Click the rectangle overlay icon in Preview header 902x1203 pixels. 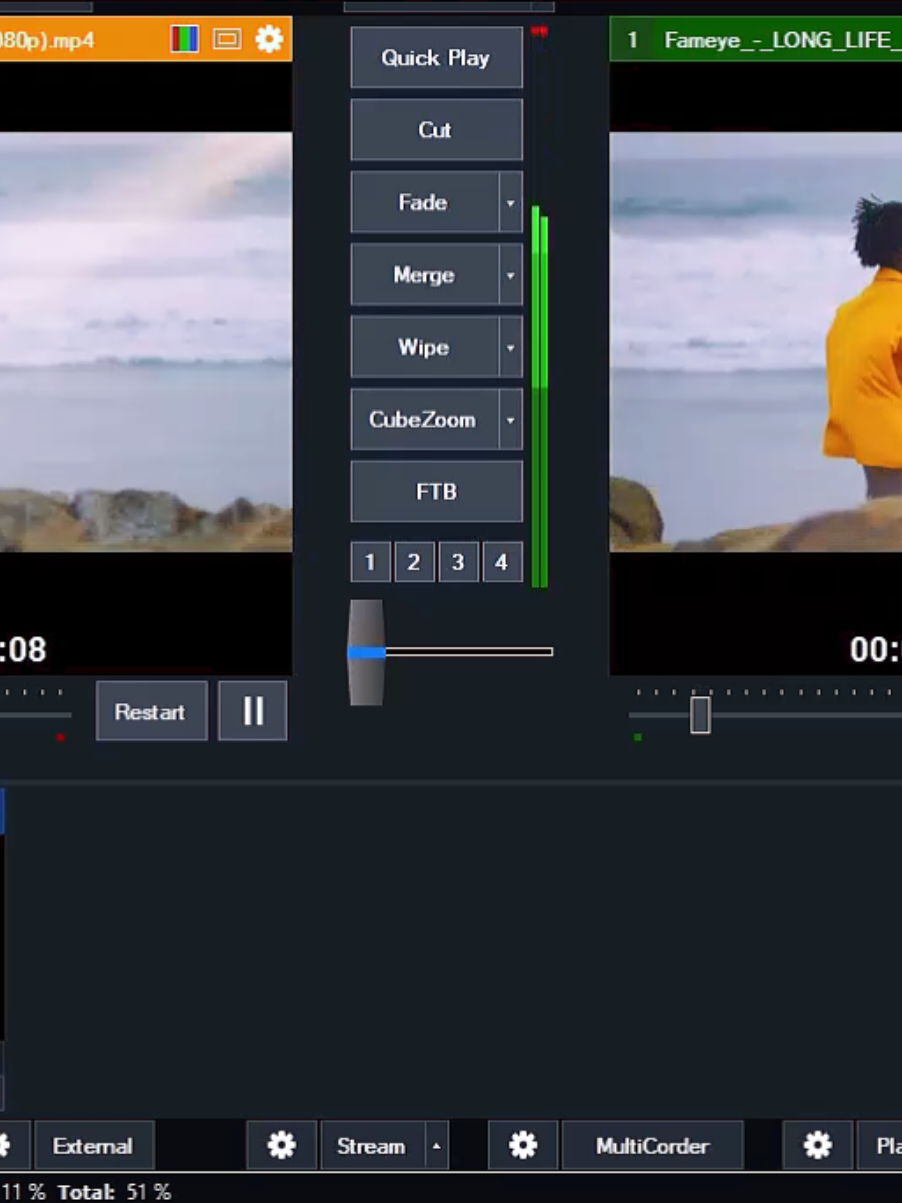point(227,40)
